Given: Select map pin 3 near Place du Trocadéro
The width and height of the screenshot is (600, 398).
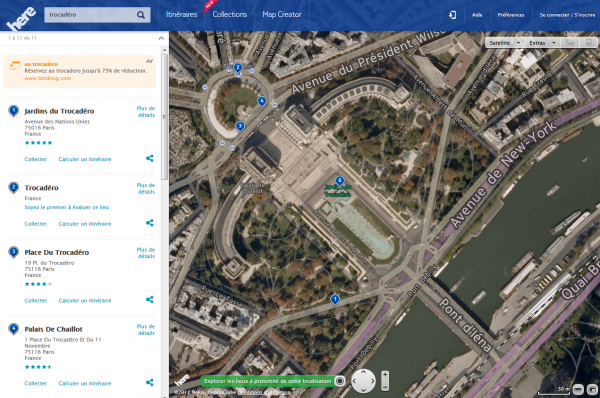Looking at the screenshot, I should [240, 126].
